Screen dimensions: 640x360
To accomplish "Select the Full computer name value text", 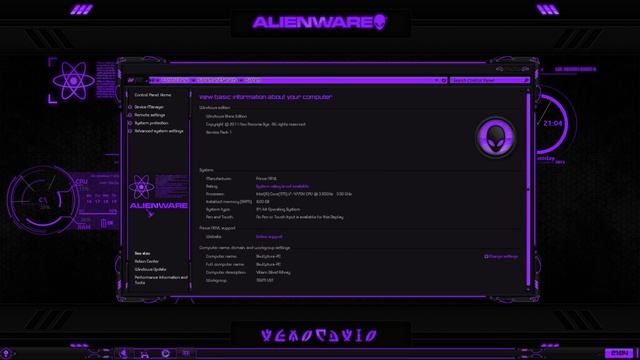I will 268,264.
